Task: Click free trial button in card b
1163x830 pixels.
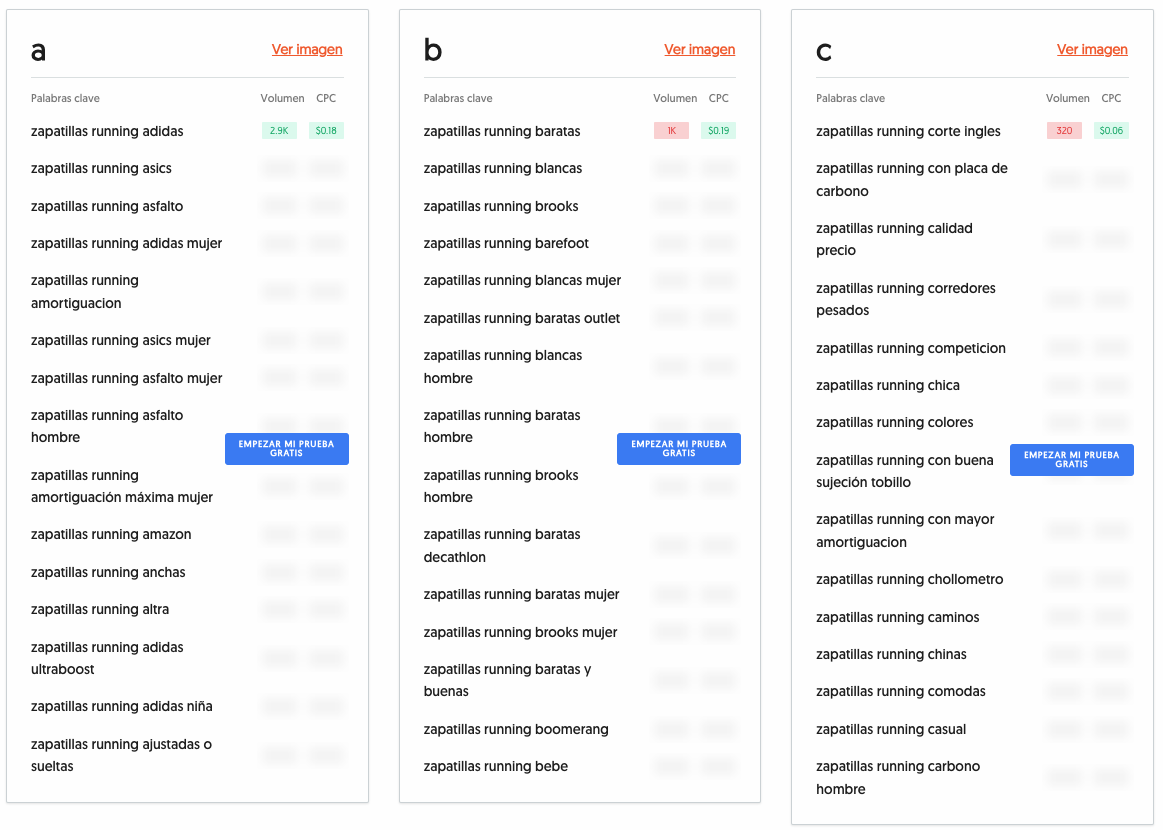Action: pos(679,449)
